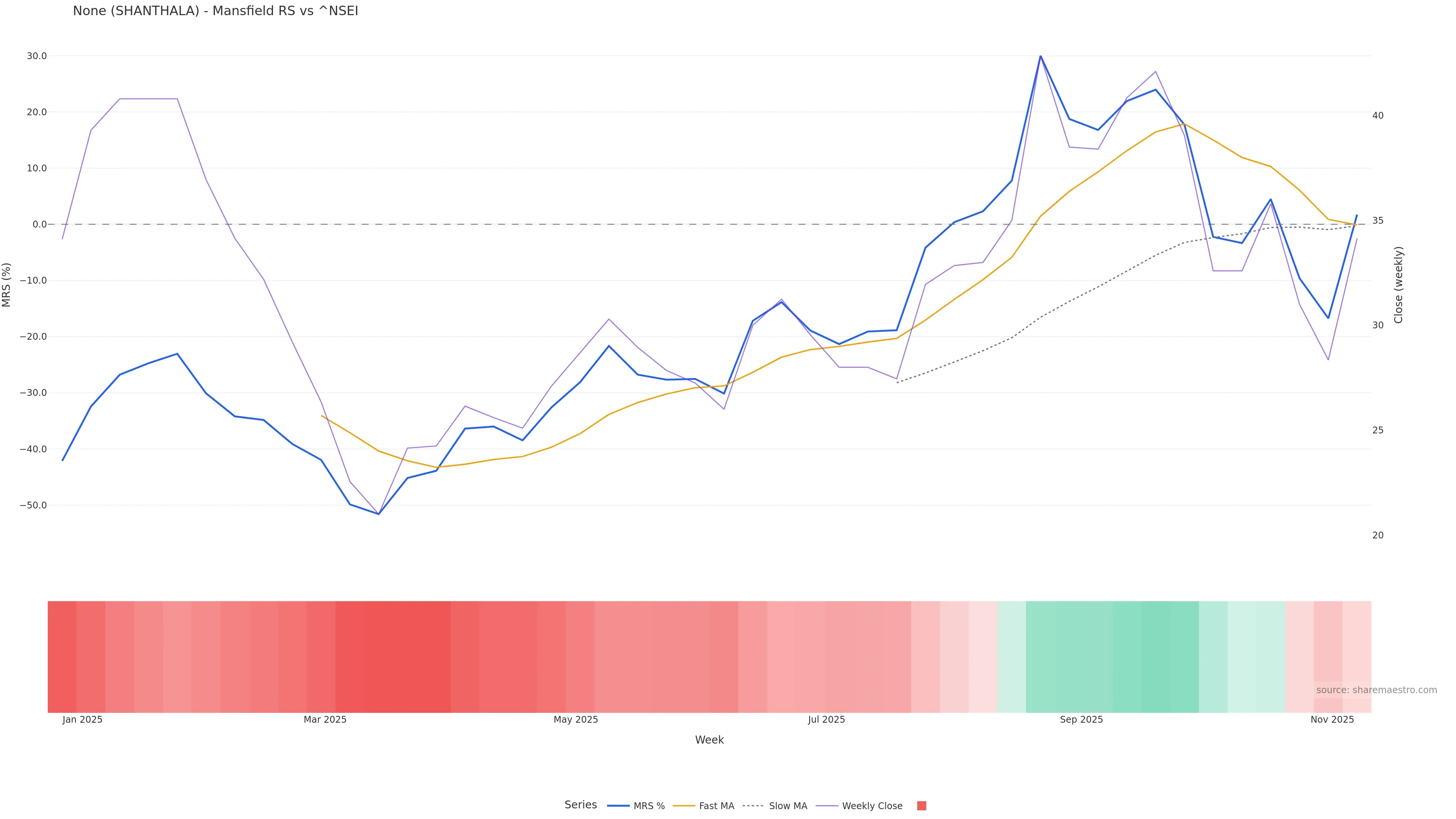The width and height of the screenshot is (1456, 819).
Task: Select the Jan 2025 axis label
Action: 83,720
